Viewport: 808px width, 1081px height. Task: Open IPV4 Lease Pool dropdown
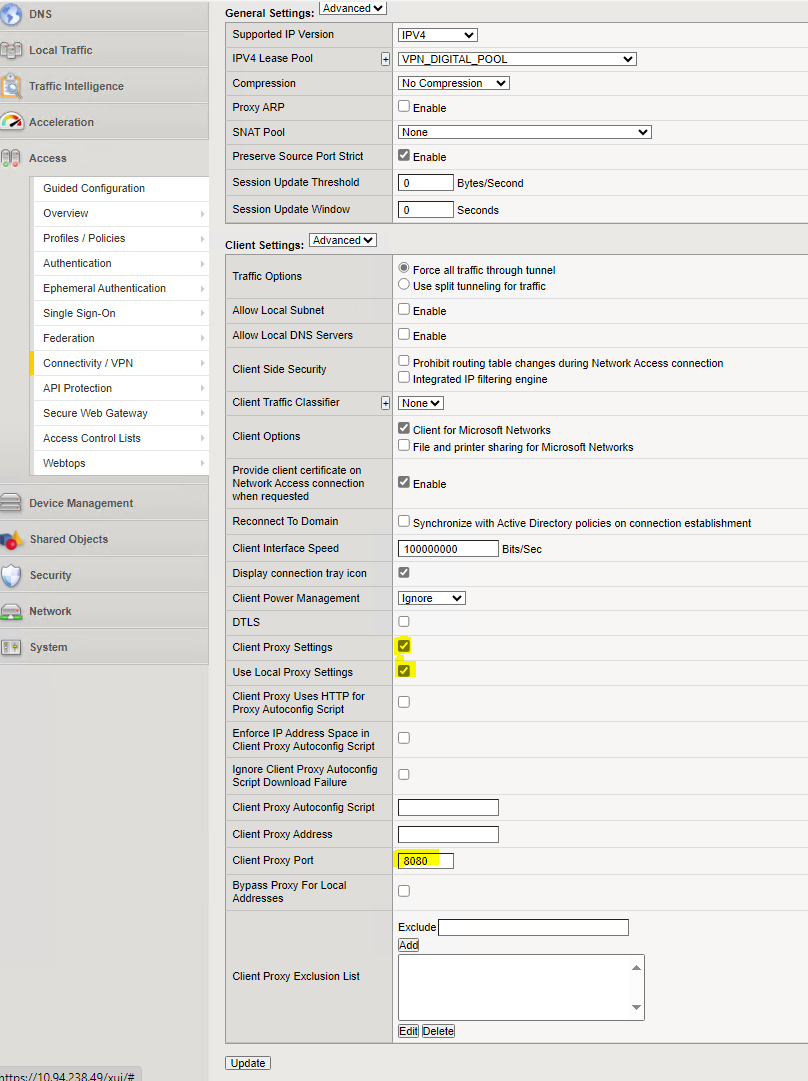[517, 59]
